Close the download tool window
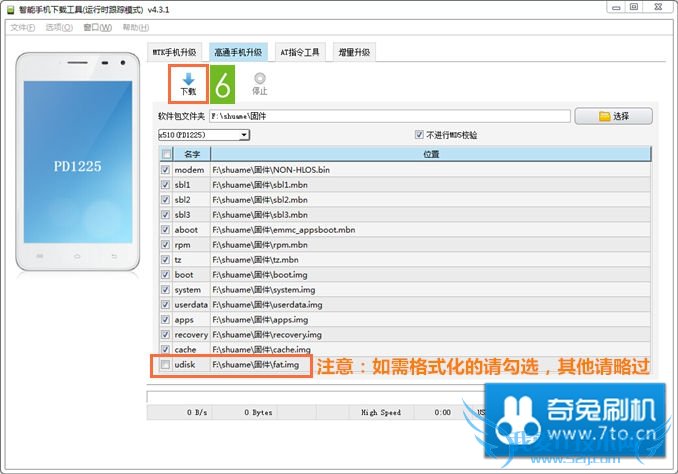The height and width of the screenshot is (474, 678). [x=658, y=7]
